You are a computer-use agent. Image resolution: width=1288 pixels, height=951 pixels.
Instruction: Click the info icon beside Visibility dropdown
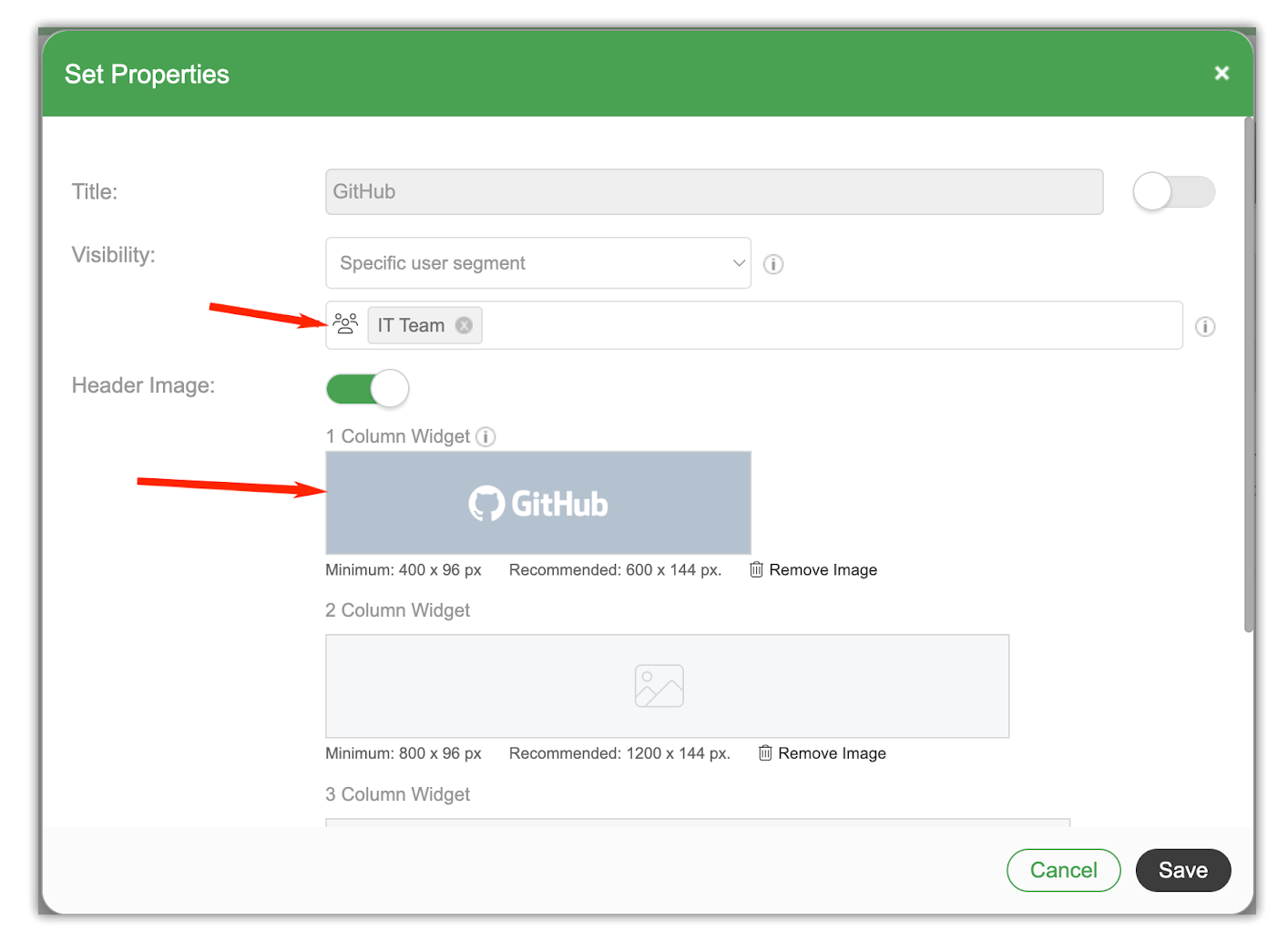[773, 264]
